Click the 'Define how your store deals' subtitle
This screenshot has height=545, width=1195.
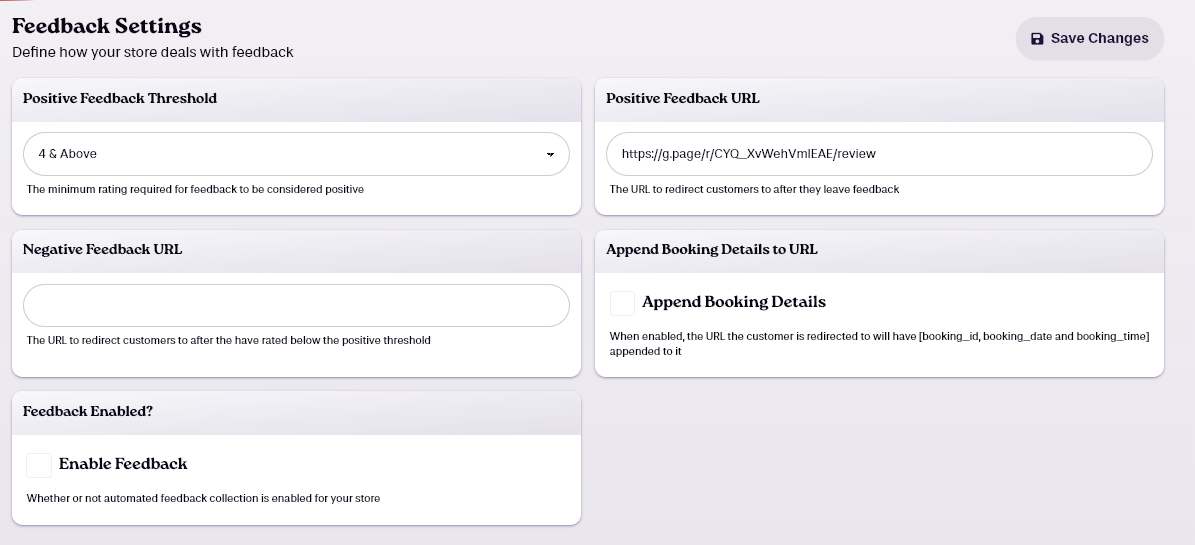click(152, 53)
